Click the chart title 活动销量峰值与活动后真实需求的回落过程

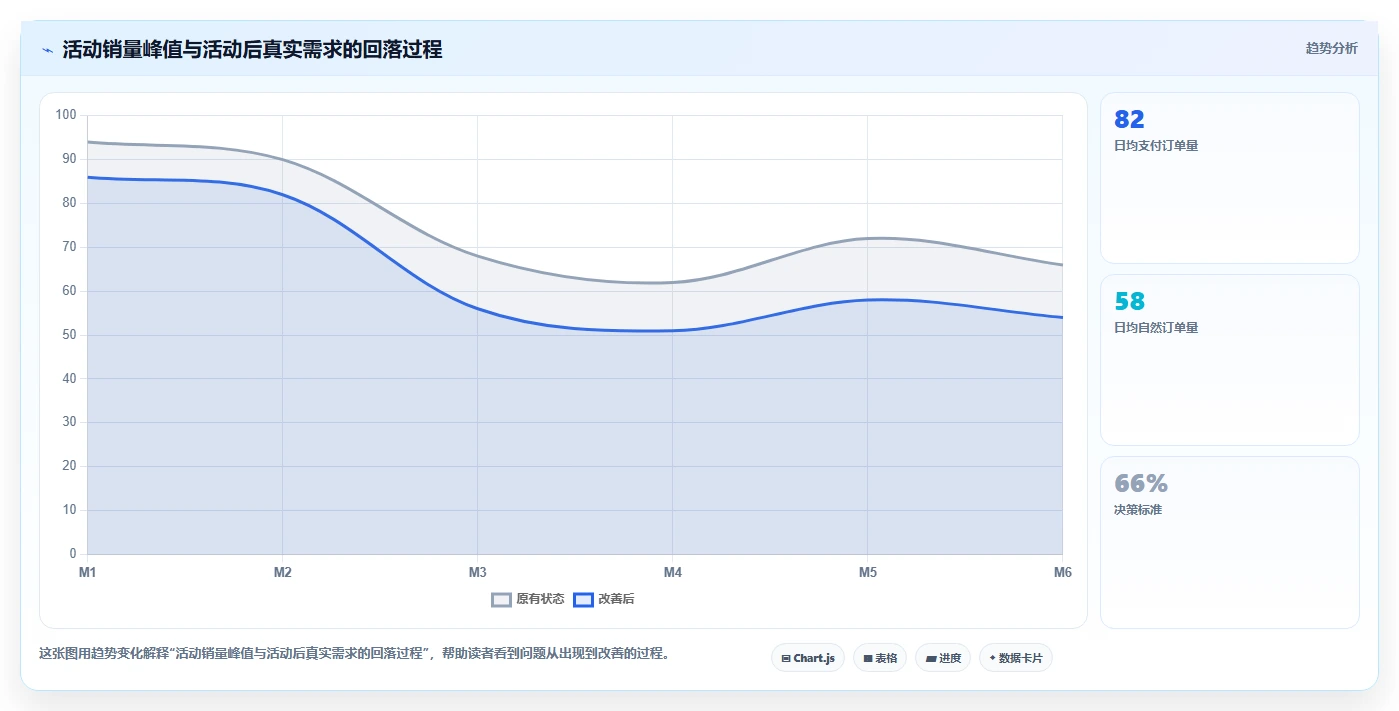coord(252,49)
